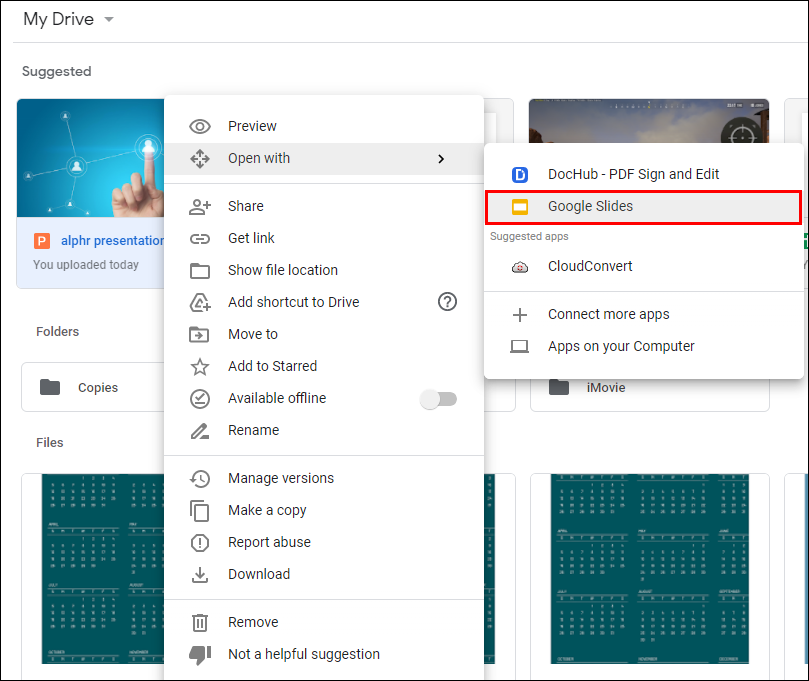Select Move to in context menu
Viewport: 809px width, 681px height.
(x=253, y=334)
